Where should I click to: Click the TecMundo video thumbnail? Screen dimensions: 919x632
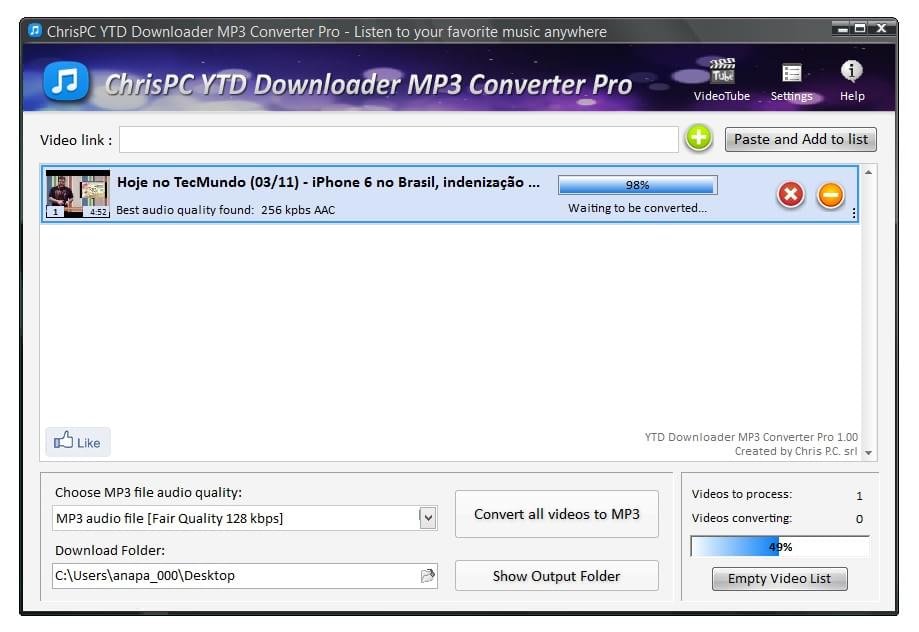[77, 194]
